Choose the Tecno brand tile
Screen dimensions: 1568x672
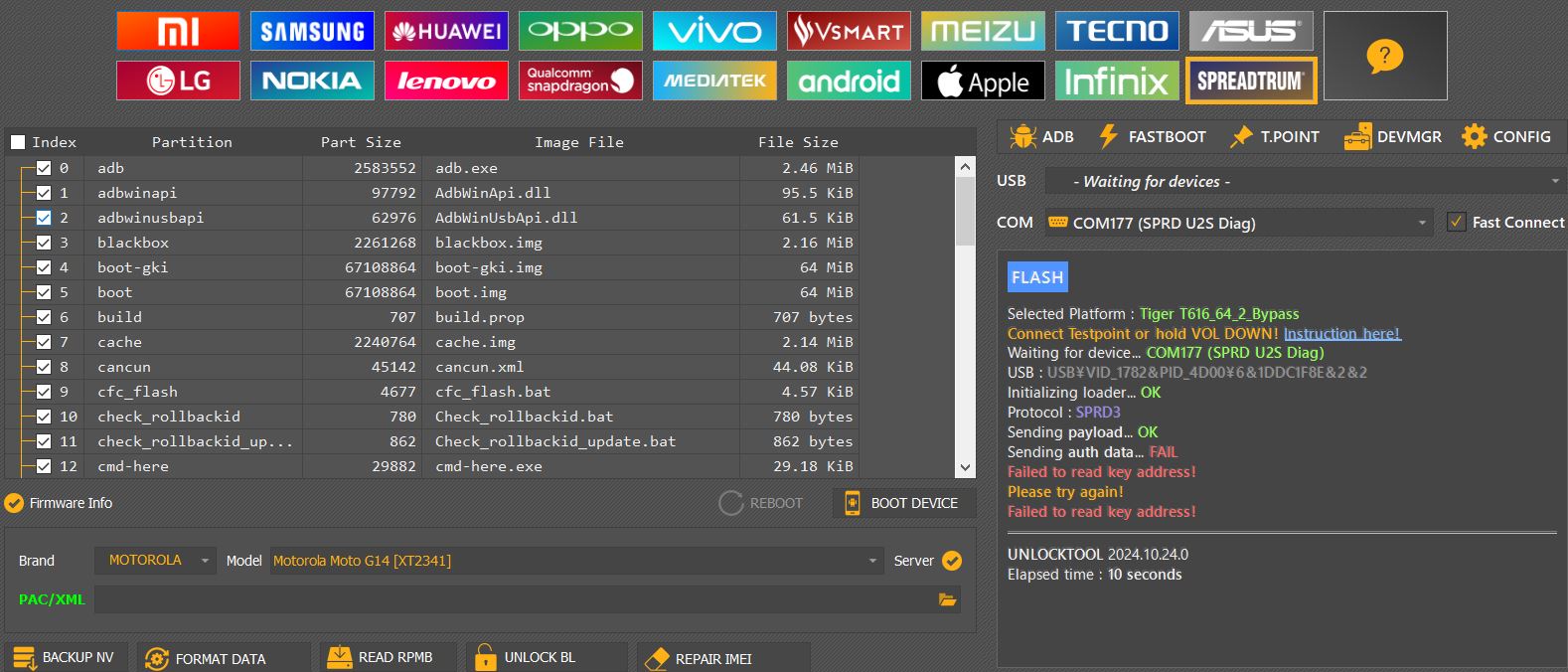(1117, 31)
